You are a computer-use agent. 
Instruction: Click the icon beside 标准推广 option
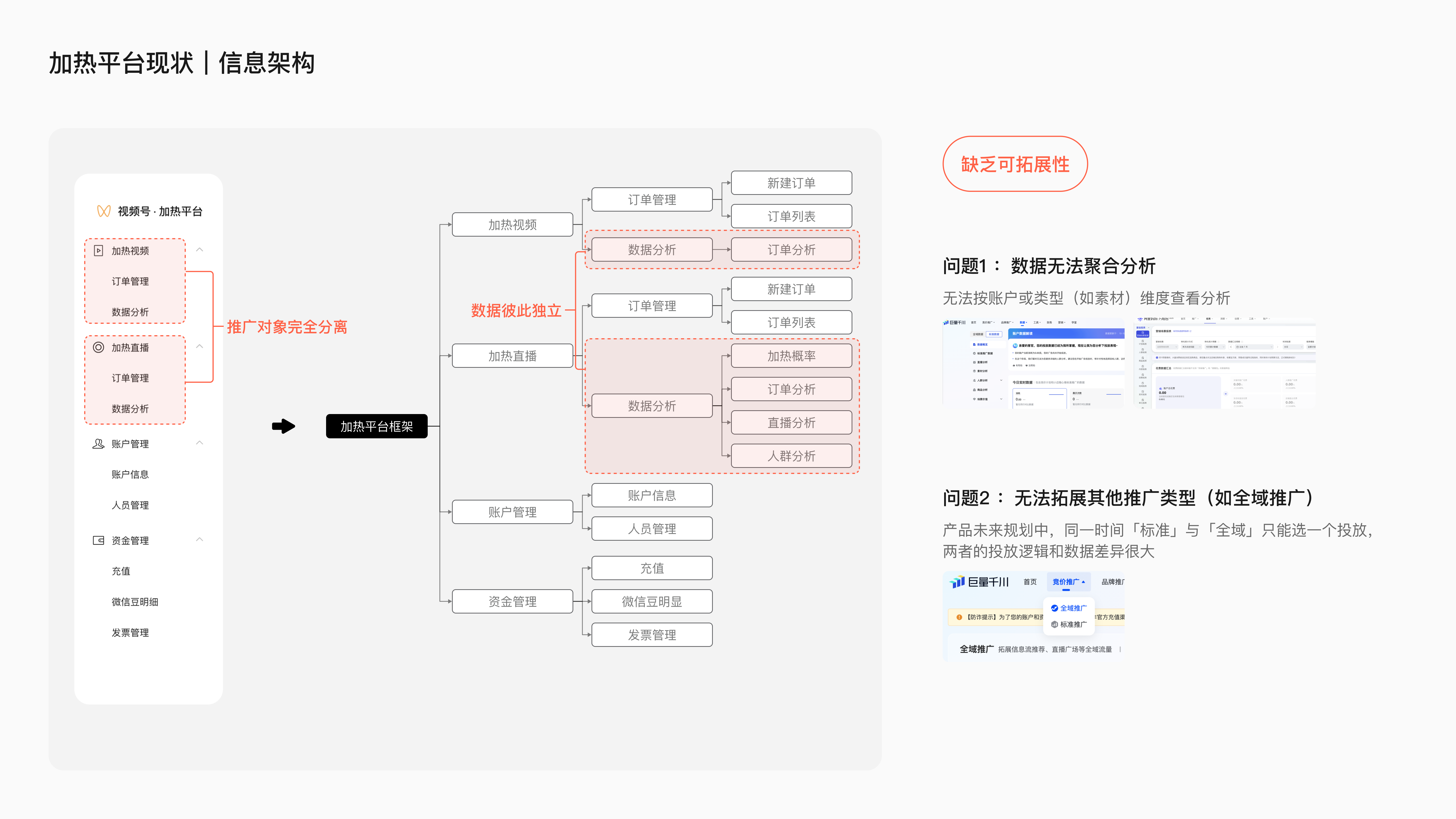pos(1054,625)
